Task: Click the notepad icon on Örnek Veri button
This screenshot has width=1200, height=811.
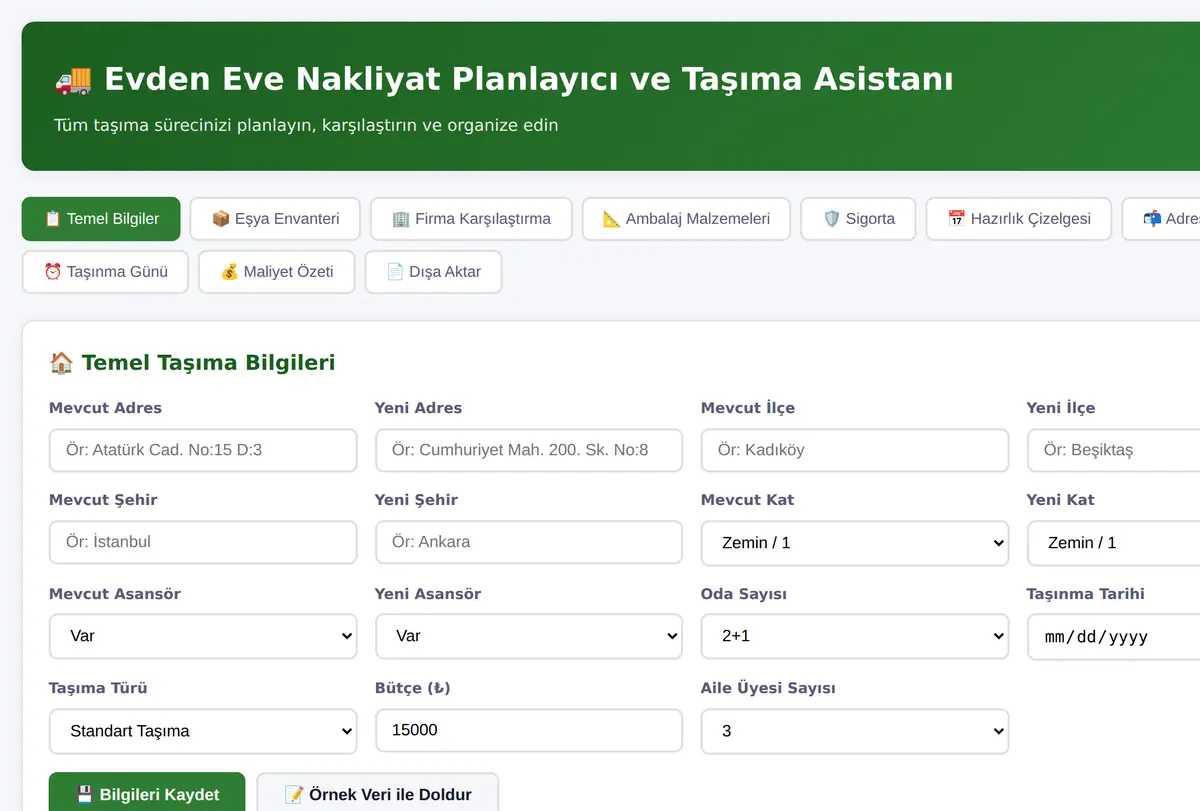Action: 294,795
